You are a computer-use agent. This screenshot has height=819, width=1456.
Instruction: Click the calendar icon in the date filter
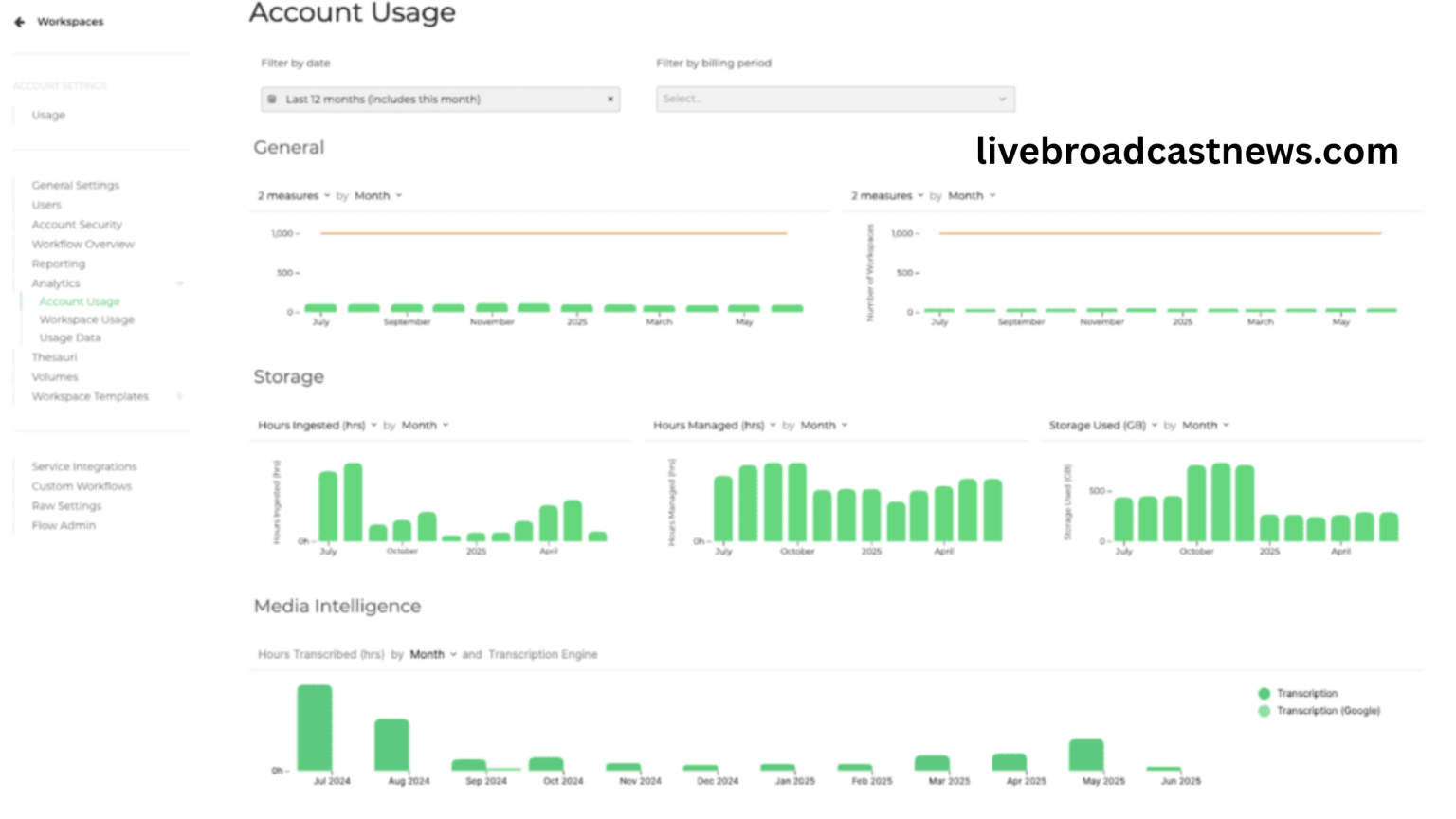point(274,99)
